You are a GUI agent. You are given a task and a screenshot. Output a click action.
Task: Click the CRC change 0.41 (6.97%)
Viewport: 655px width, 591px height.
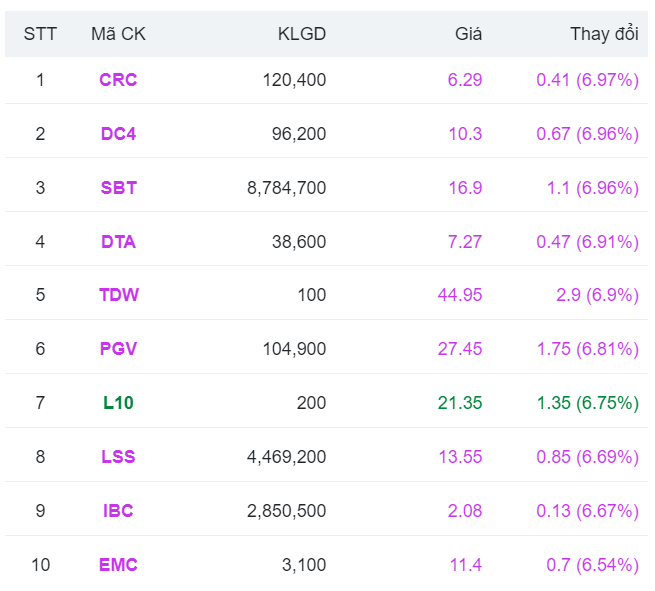pos(587,80)
